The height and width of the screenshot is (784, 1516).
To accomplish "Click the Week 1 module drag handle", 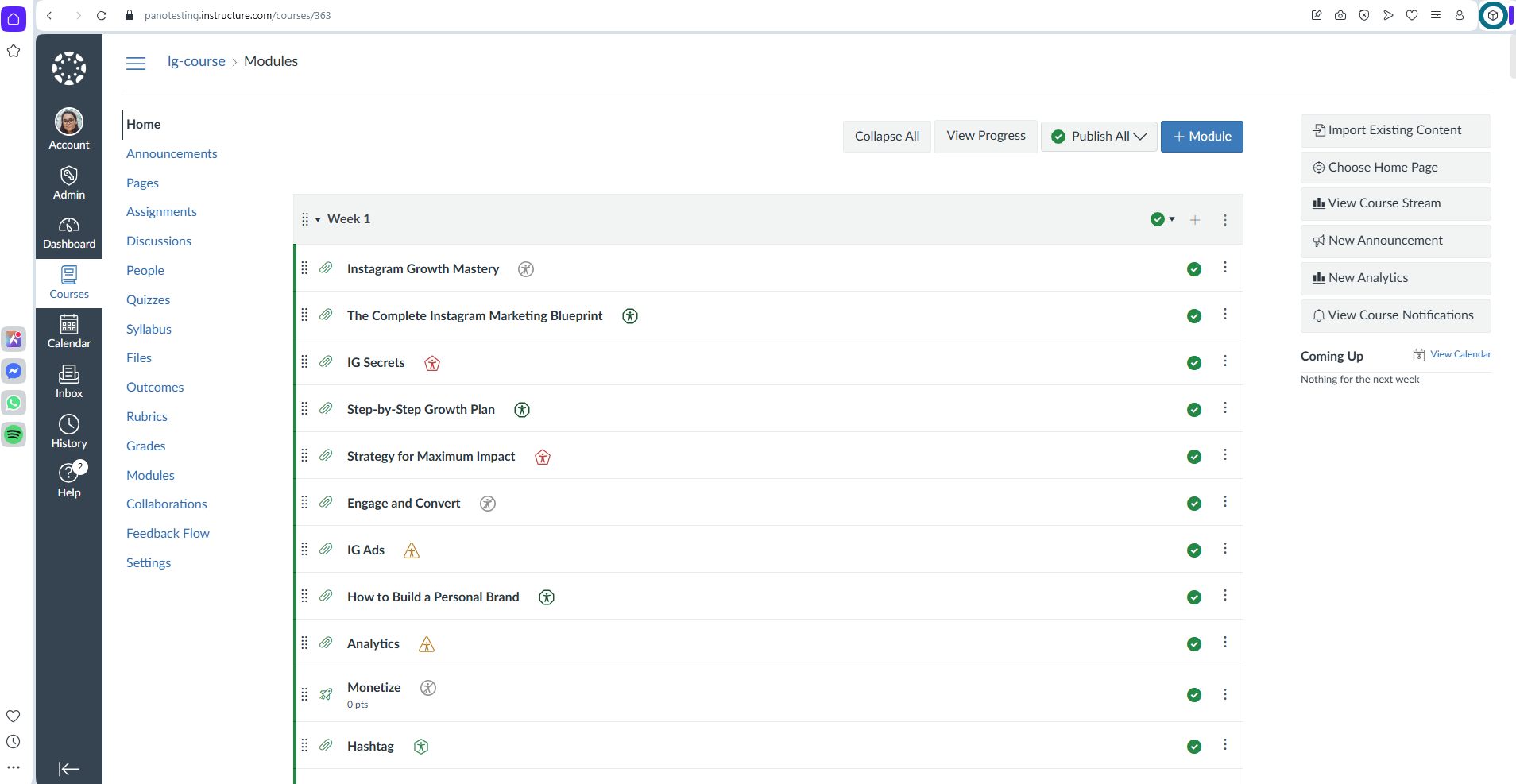I will pyautogui.click(x=305, y=220).
